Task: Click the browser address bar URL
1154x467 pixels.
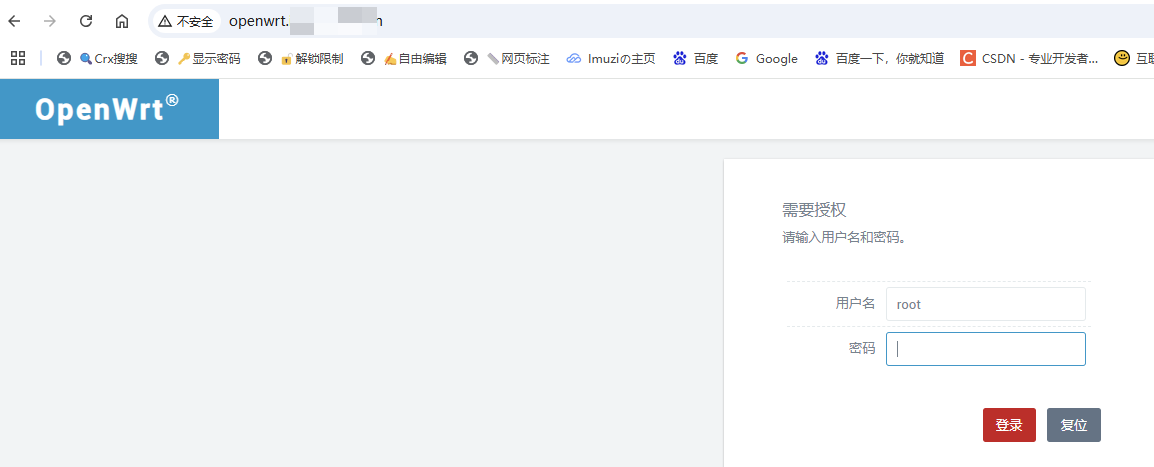Action: pos(305,21)
